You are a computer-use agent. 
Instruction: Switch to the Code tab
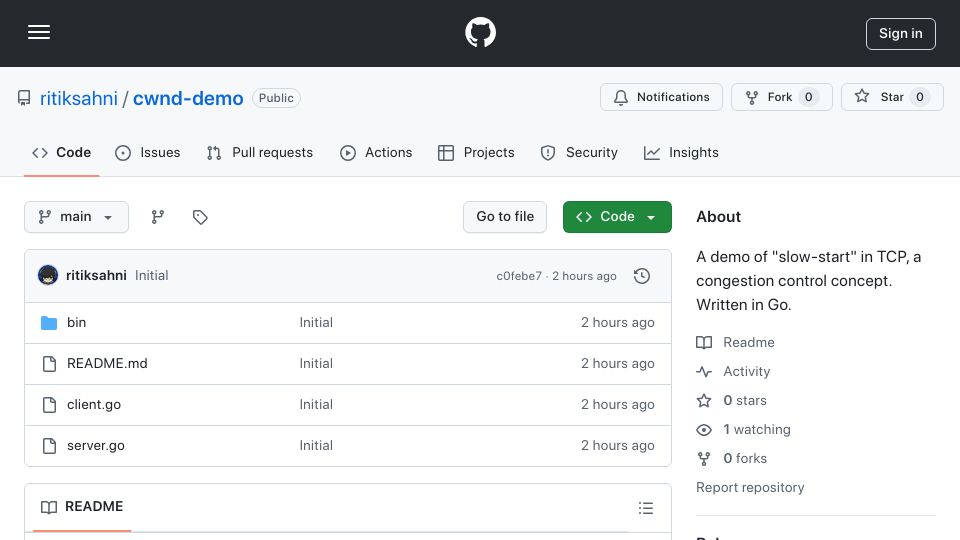[61, 152]
